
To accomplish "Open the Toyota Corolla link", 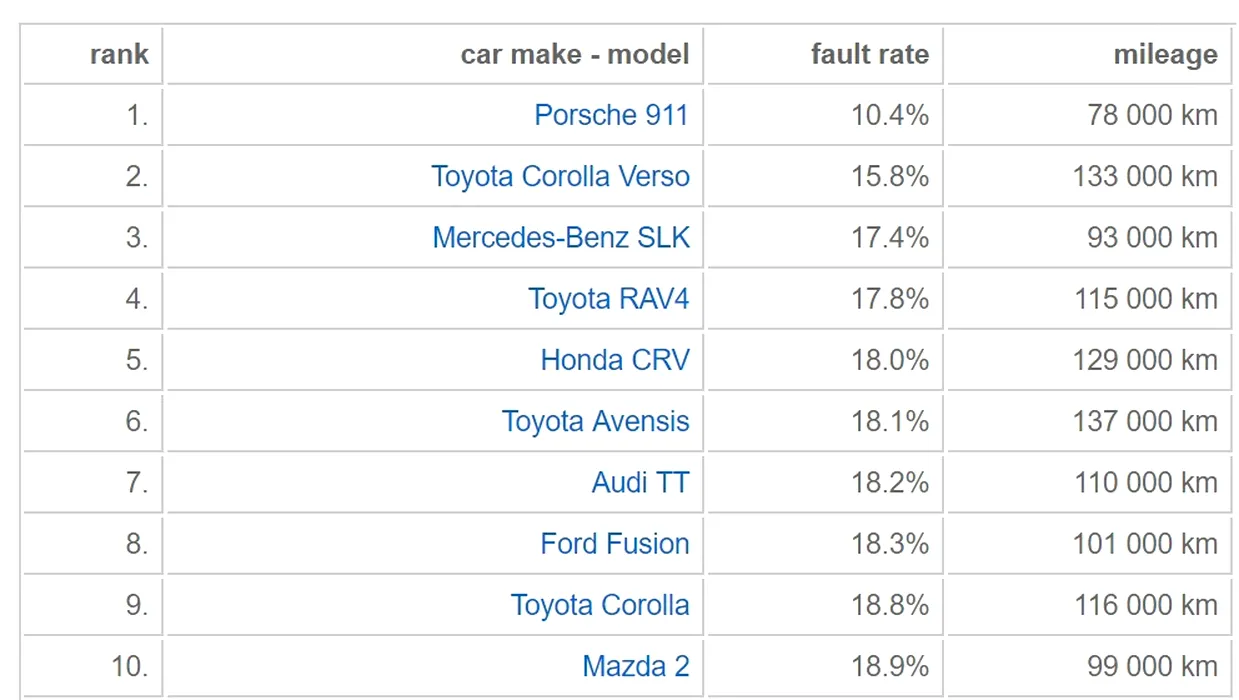I will [x=600, y=605].
